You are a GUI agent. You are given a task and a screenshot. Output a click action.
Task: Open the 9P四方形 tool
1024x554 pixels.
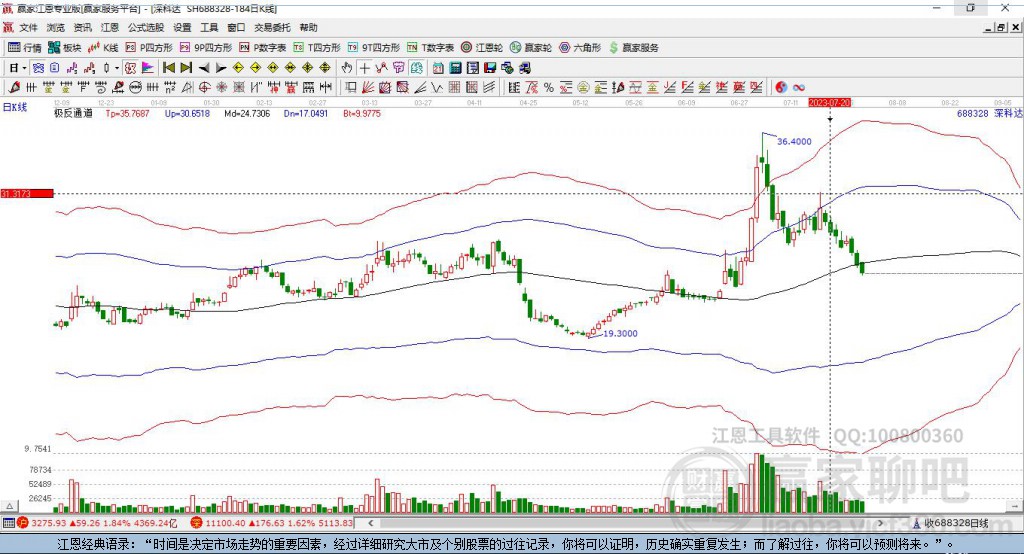coord(206,48)
